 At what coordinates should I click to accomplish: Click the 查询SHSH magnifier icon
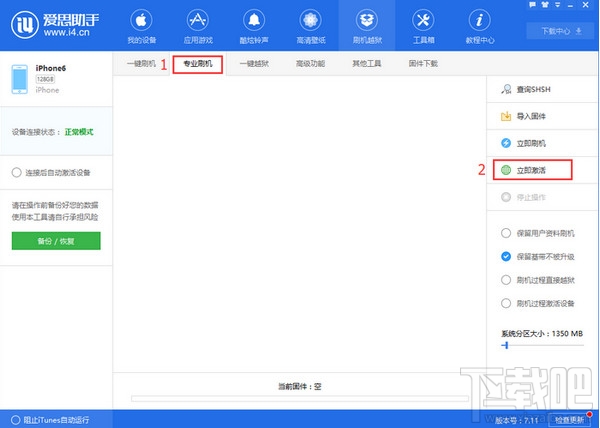(506, 89)
